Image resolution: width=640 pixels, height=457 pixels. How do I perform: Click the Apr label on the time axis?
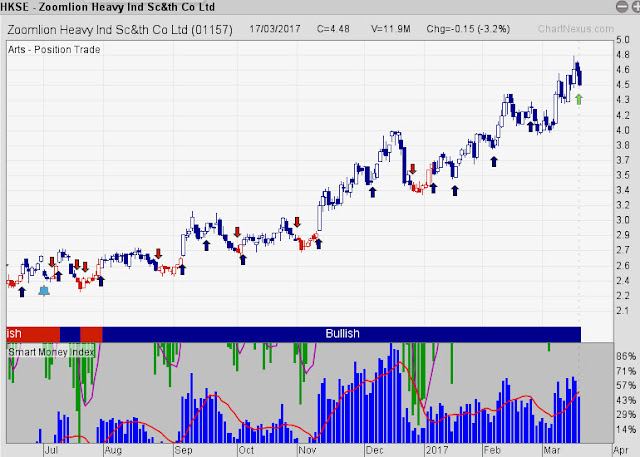point(620,450)
